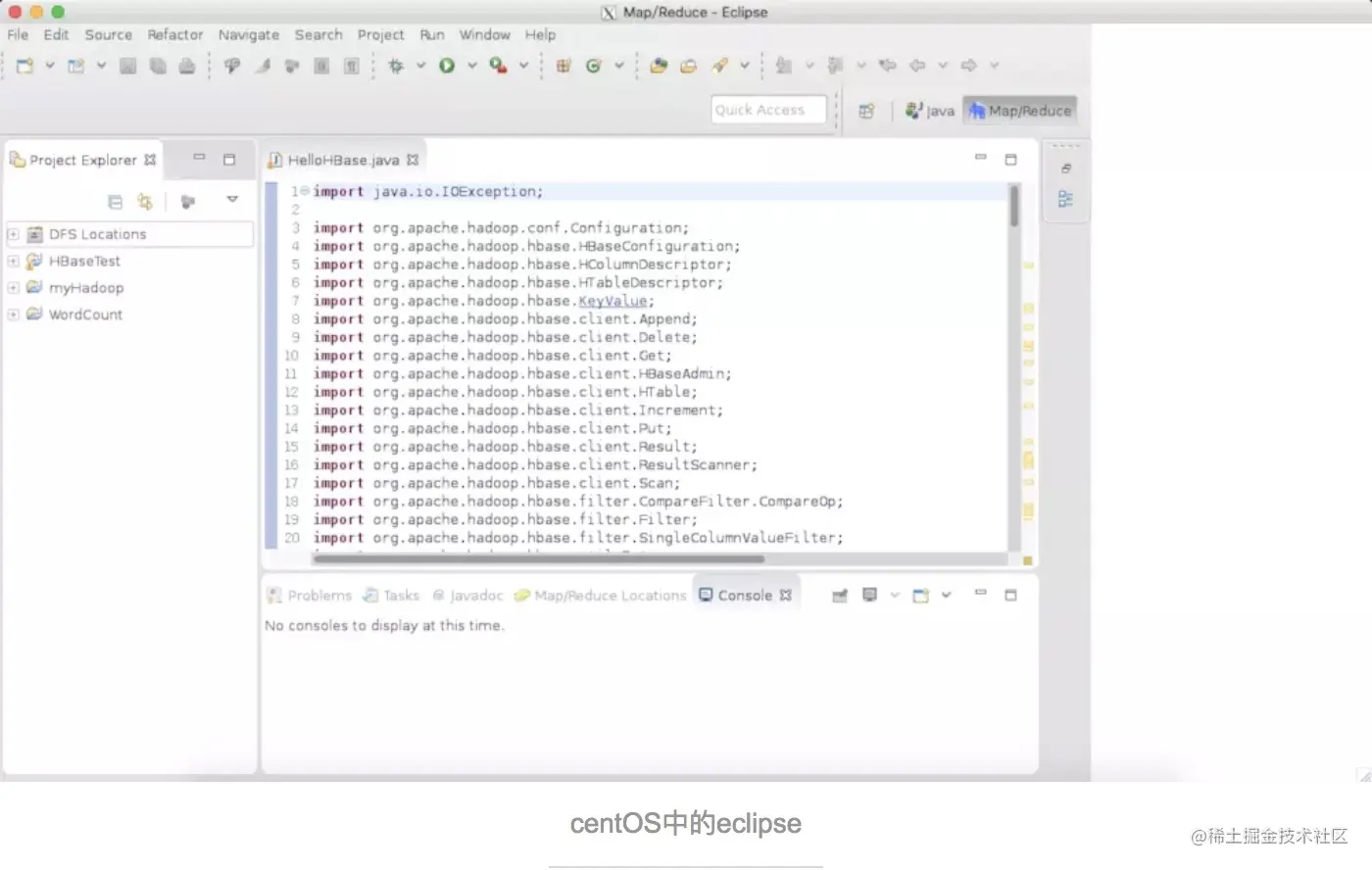Screen dimensions: 1372x870
Task: Open the New Java Class dropdown arrow
Action: coord(618,66)
